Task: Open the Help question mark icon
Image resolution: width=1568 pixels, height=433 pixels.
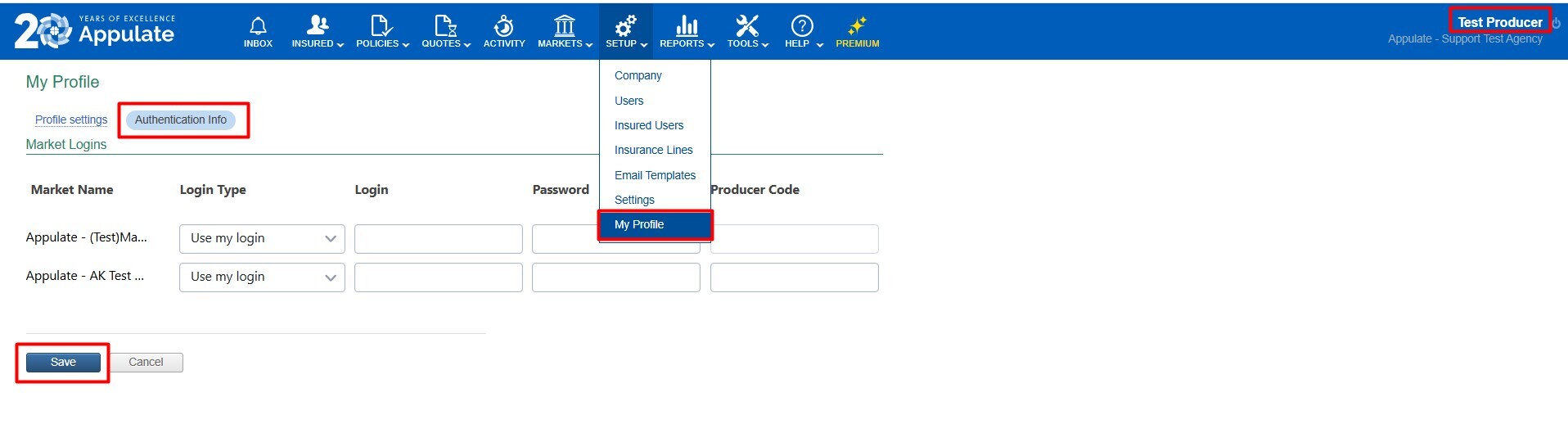Action: click(x=802, y=26)
